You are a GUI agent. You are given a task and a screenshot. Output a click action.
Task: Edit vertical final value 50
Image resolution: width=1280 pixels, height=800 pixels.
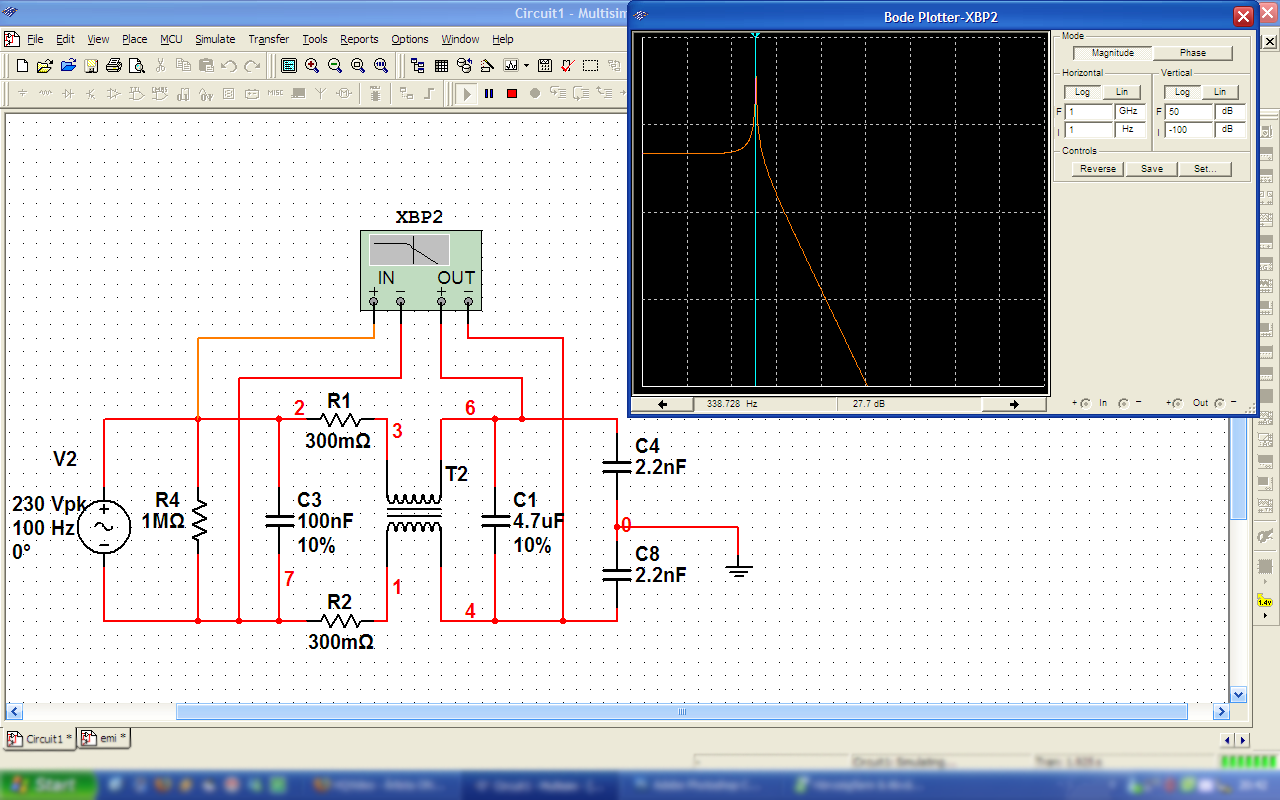tap(1189, 112)
